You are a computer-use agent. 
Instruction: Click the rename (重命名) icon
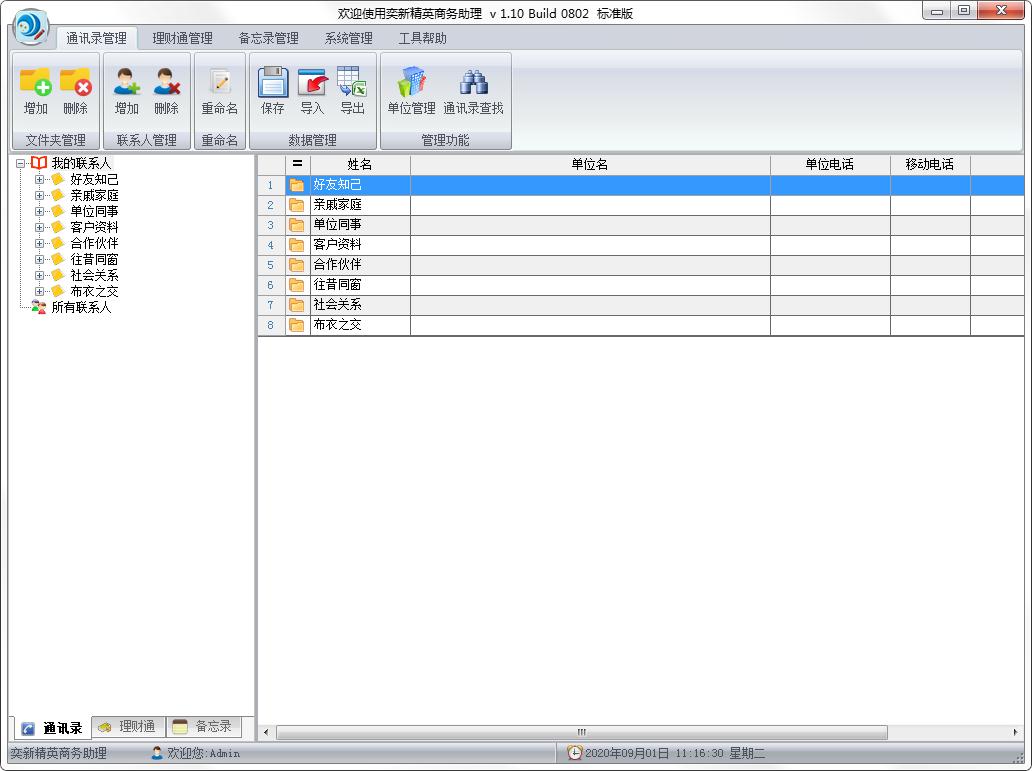[x=219, y=83]
